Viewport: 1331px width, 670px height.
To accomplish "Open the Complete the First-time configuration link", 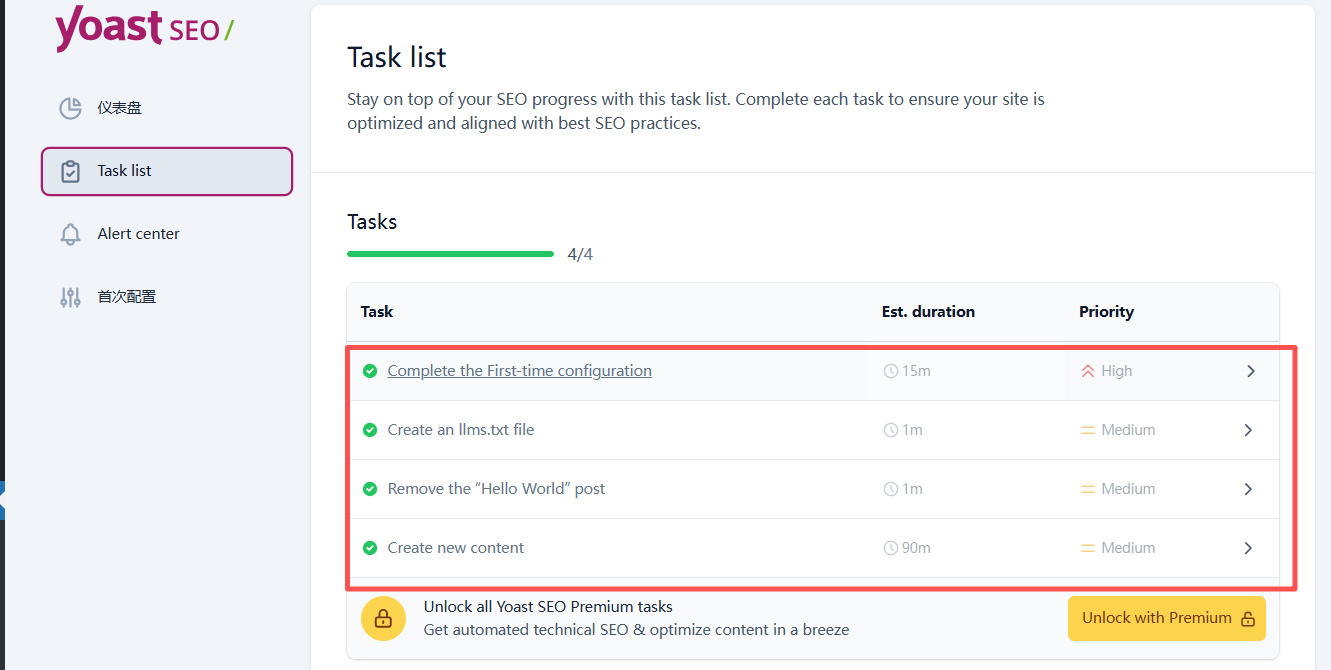I will 519,371.
